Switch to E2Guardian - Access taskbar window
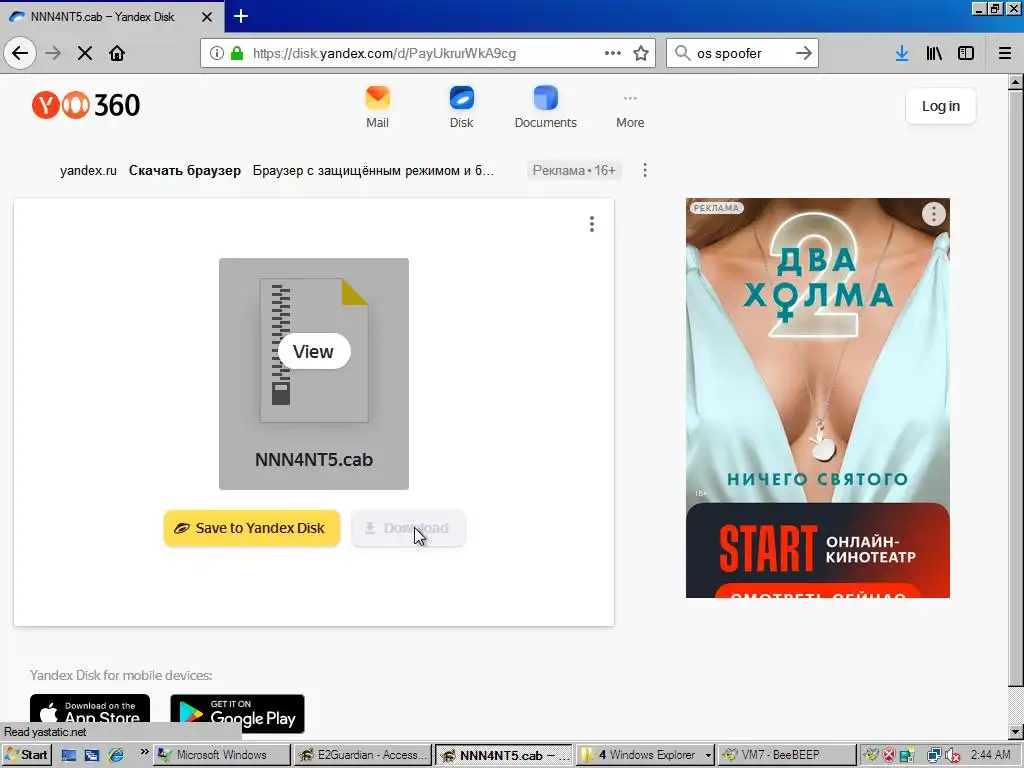The height and width of the screenshot is (768, 1024). [363, 755]
